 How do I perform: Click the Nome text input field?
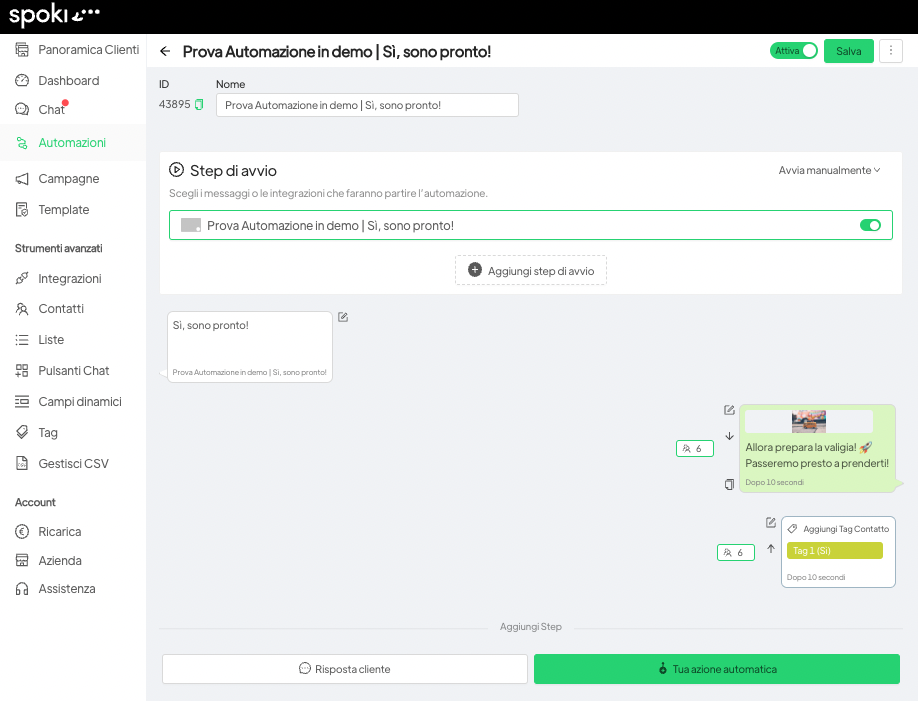pos(367,105)
